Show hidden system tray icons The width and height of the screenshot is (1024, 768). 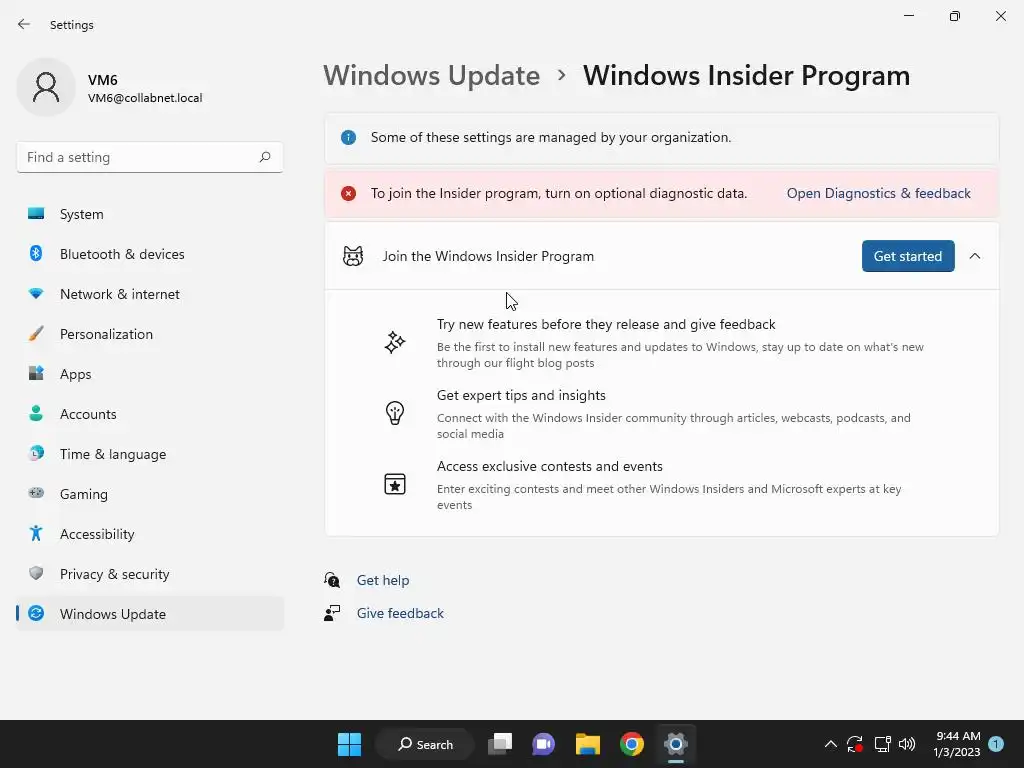tap(830, 744)
